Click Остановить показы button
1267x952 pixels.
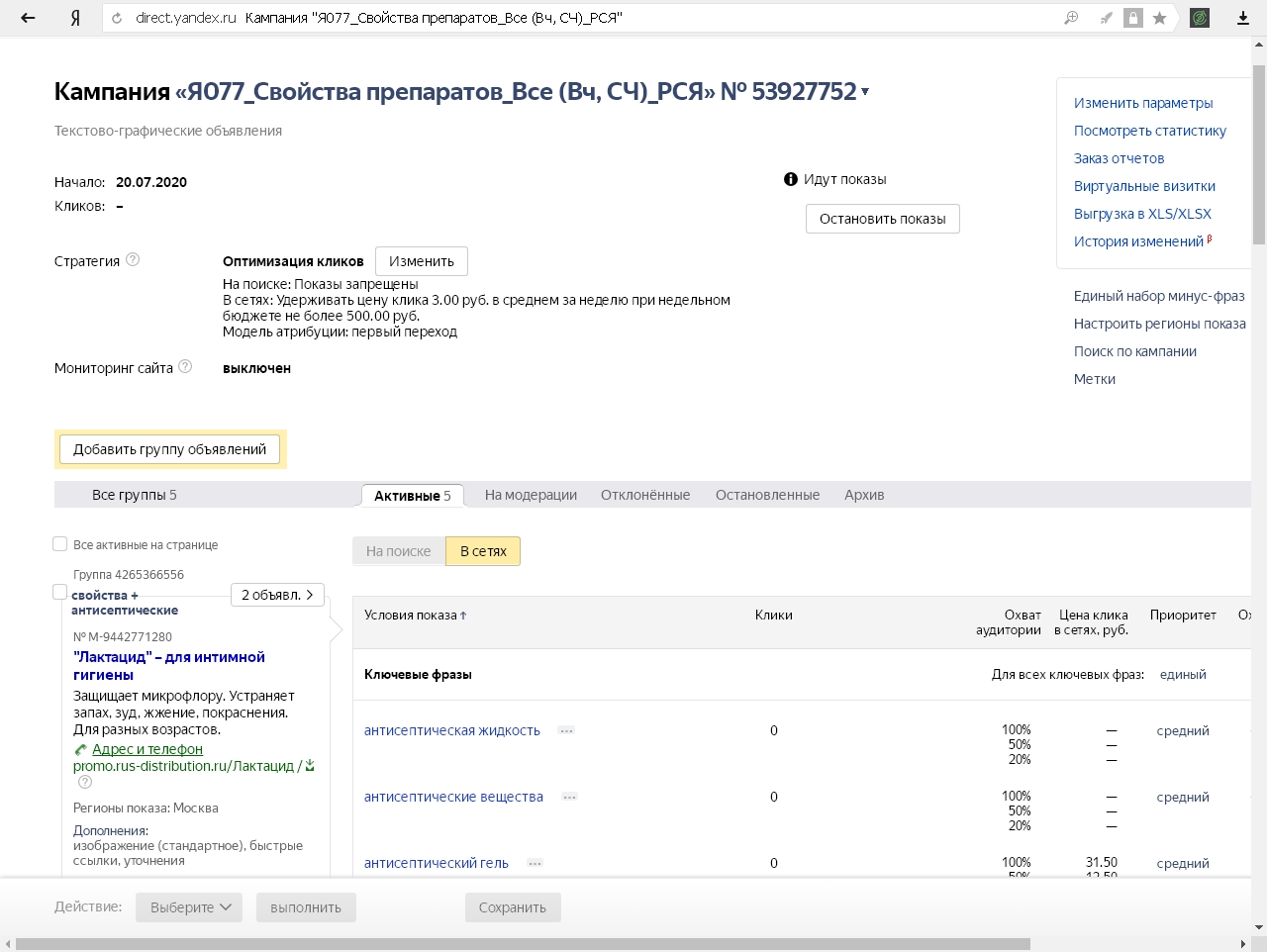coord(883,219)
